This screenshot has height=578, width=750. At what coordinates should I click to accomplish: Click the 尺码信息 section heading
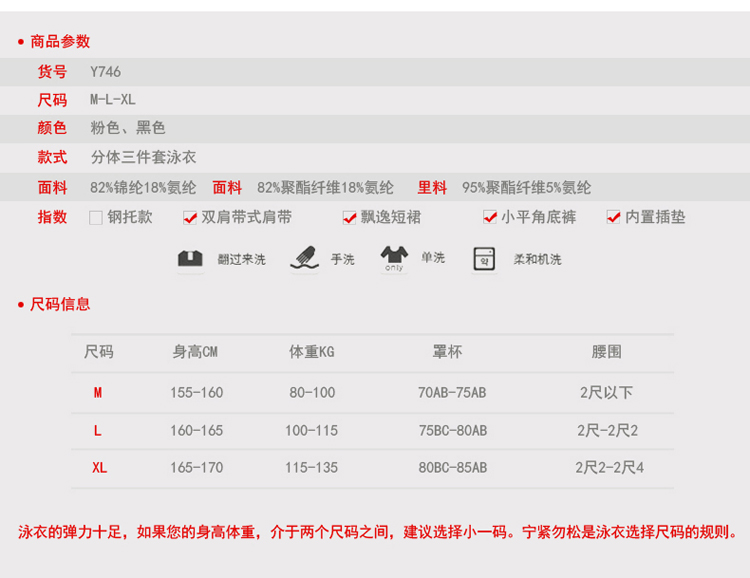click(x=60, y=304)
